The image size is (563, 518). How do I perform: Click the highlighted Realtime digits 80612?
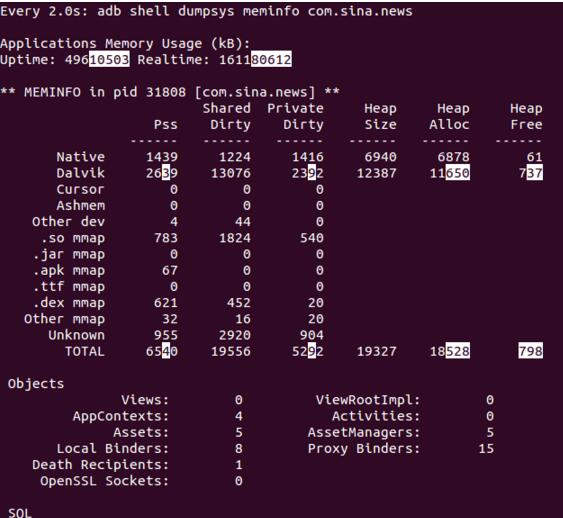point(271,59)
